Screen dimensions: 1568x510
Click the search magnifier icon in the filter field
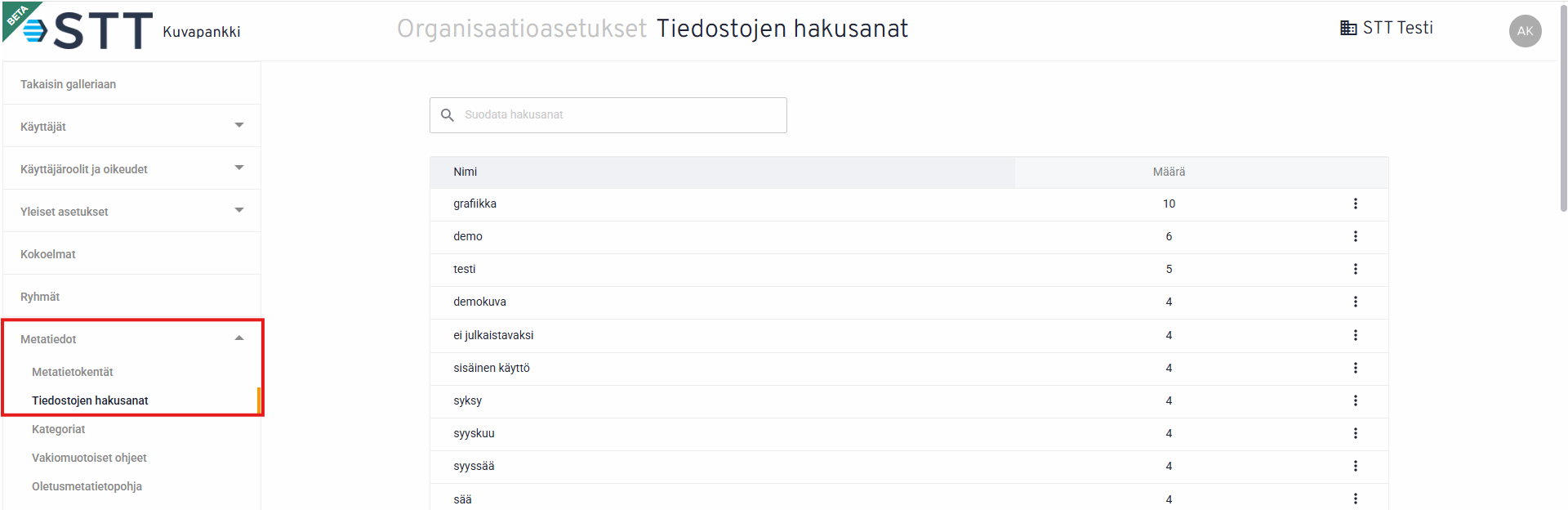(x=448, y=115)
